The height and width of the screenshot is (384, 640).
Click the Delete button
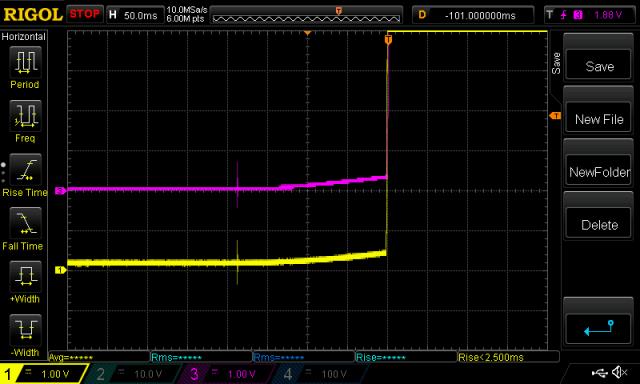point(599,224)
